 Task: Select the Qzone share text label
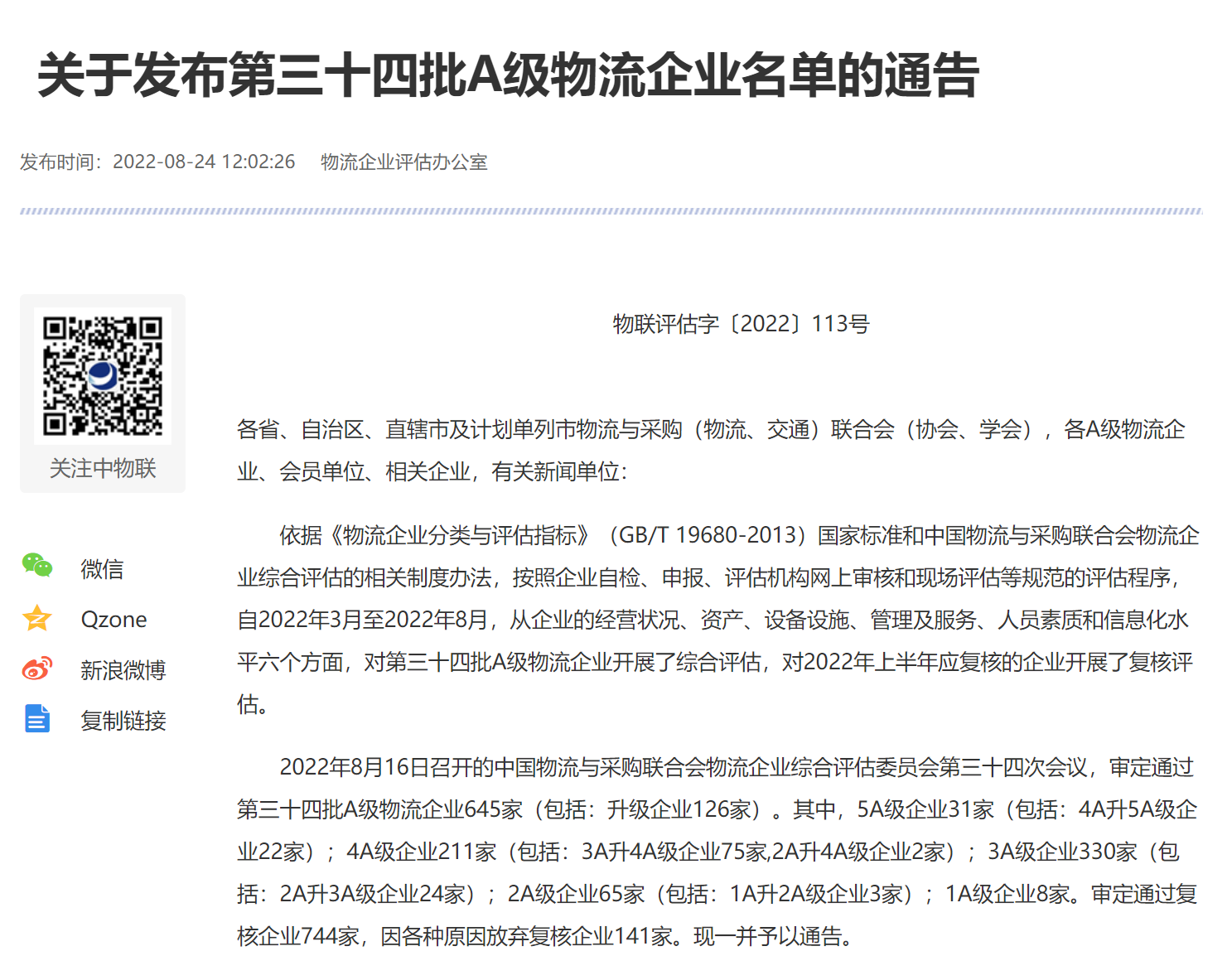point(114,620)
